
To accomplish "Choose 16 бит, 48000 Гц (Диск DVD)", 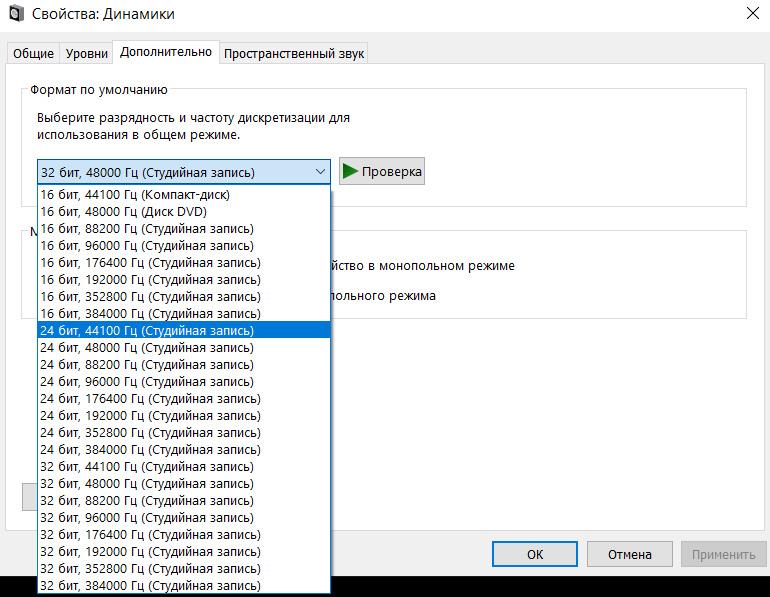I will pos(184,212).
